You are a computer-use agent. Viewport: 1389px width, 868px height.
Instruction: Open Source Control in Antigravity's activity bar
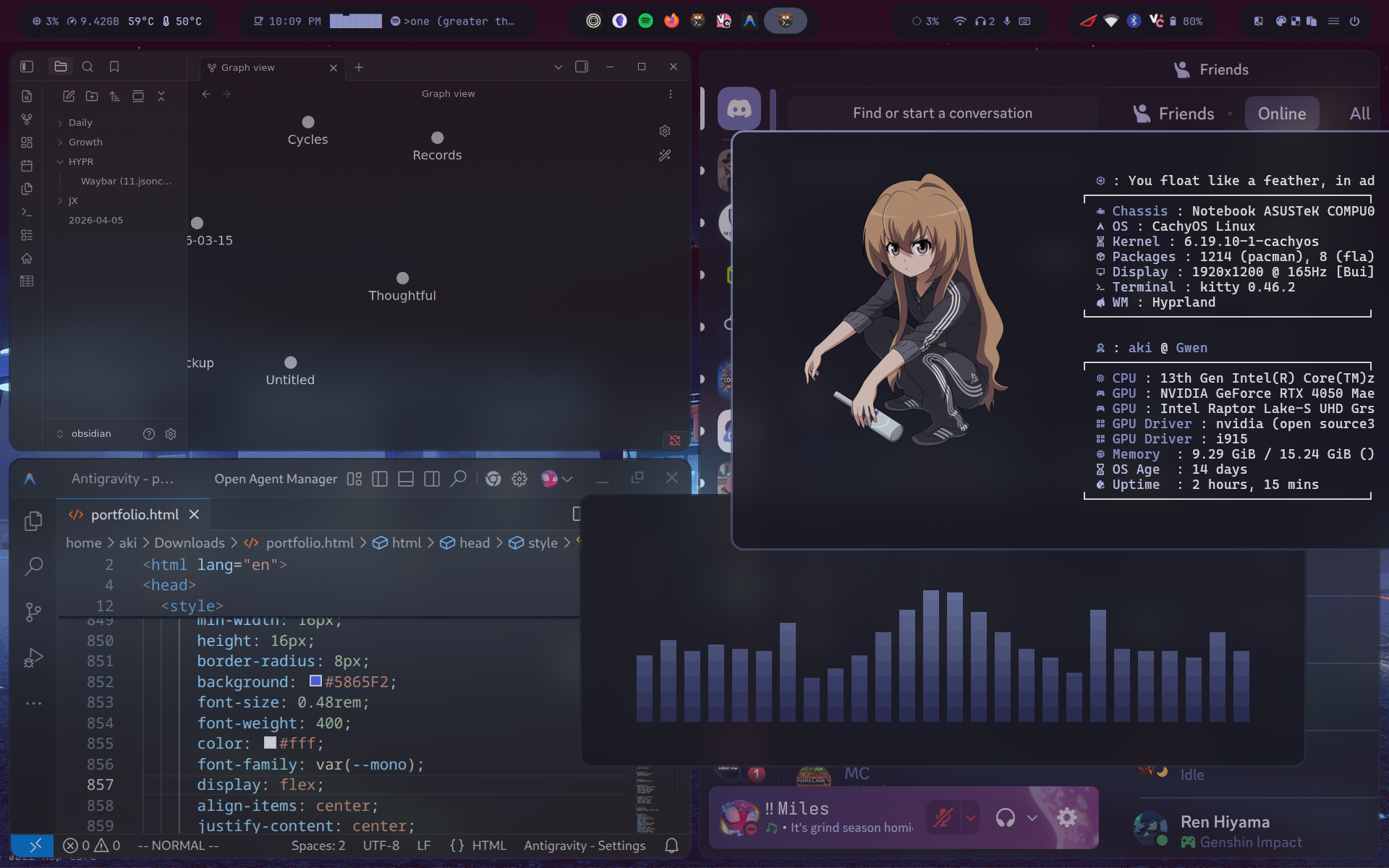tap(33, 612)
